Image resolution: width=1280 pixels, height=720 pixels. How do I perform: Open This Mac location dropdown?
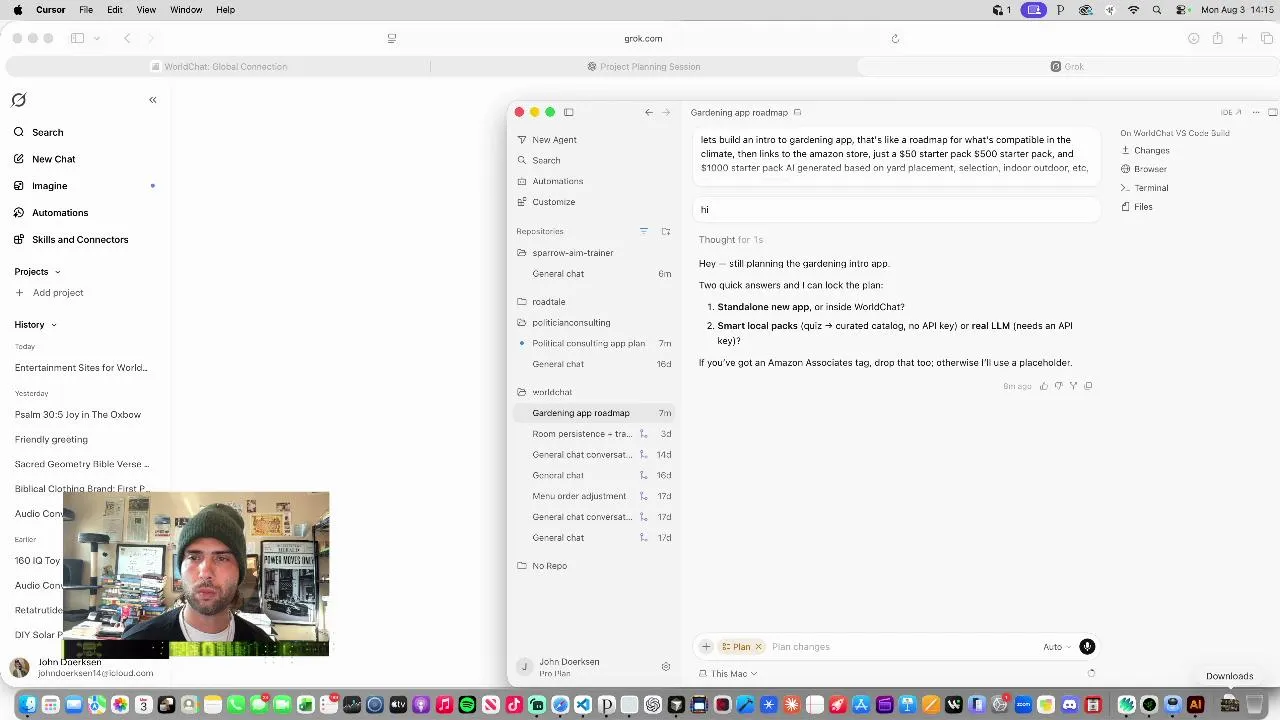click(x=728, y=674)
